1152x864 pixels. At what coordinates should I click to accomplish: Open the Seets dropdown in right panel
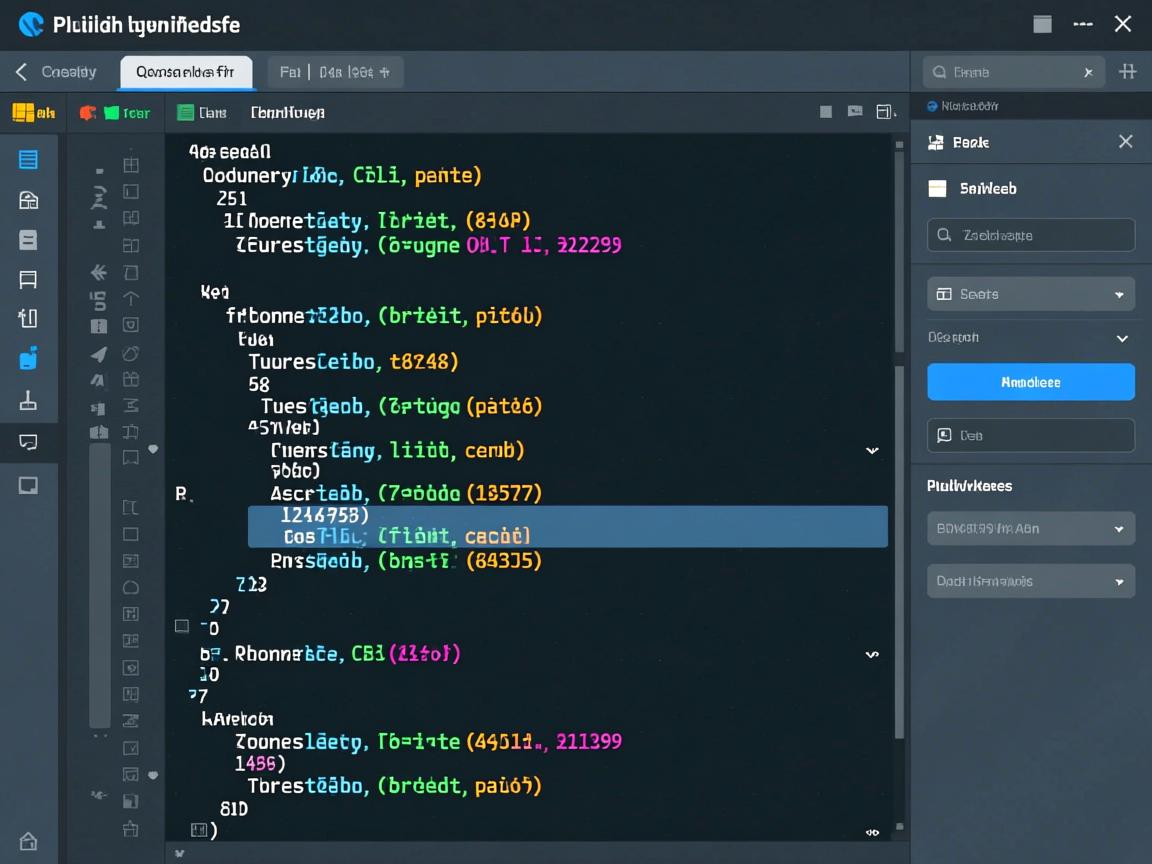coord(1031,294)
